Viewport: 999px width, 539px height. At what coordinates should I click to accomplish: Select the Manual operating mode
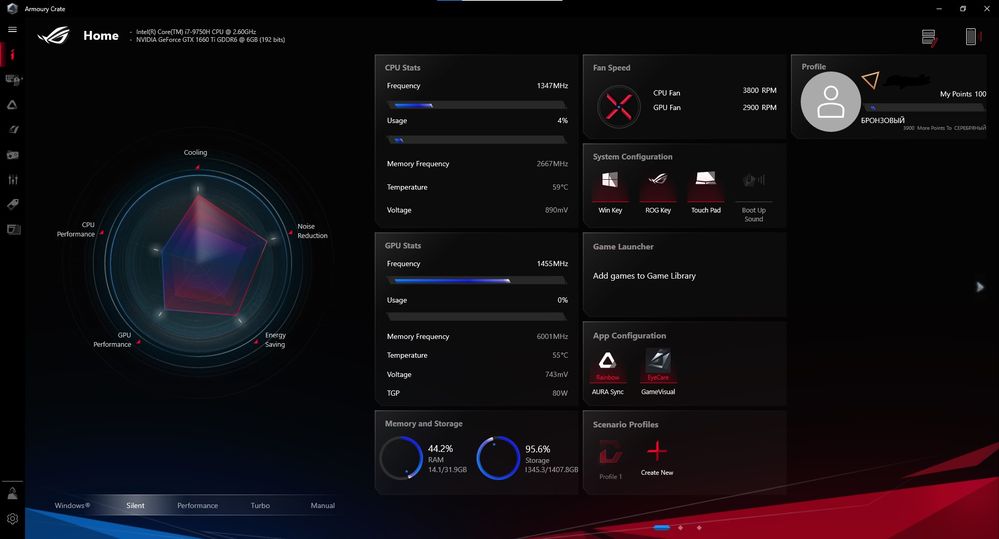[x=322, y=505]
